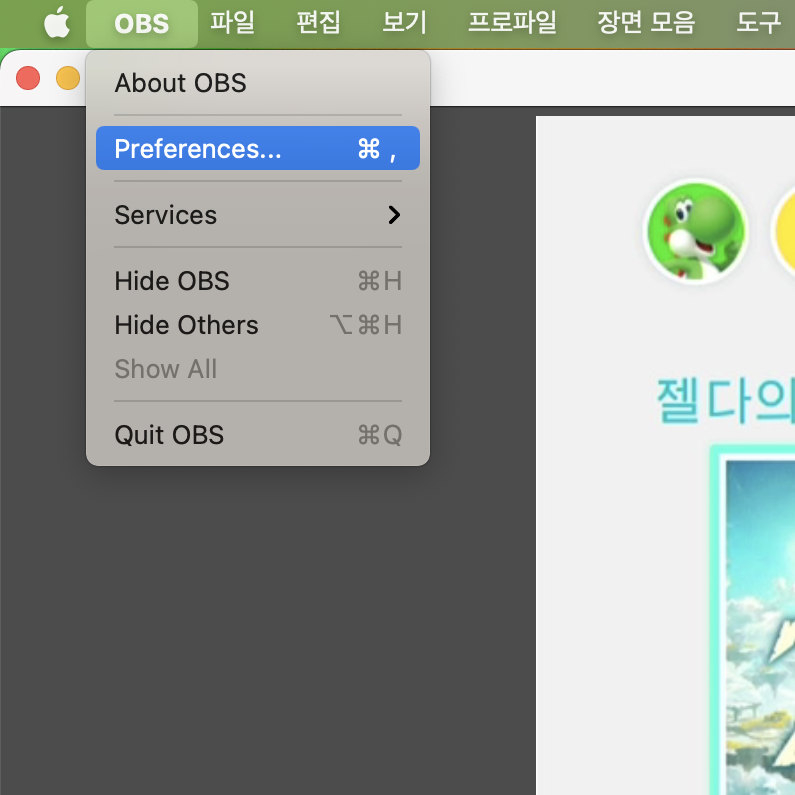Click the teal 젤다의 title text

click(726, 401)
